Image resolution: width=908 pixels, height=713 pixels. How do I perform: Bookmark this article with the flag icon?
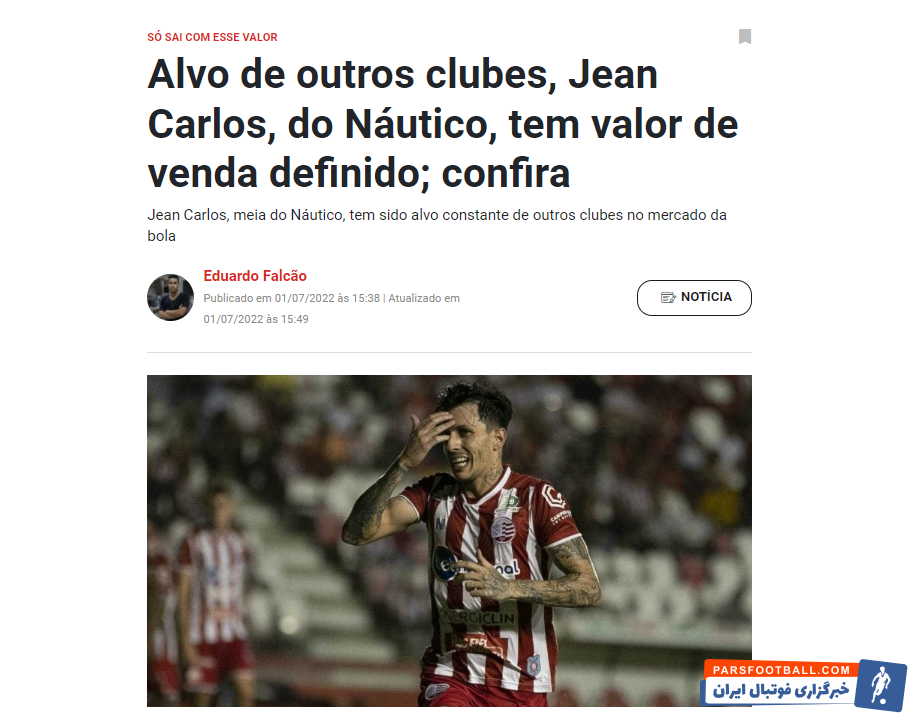[x=745, y=36]
